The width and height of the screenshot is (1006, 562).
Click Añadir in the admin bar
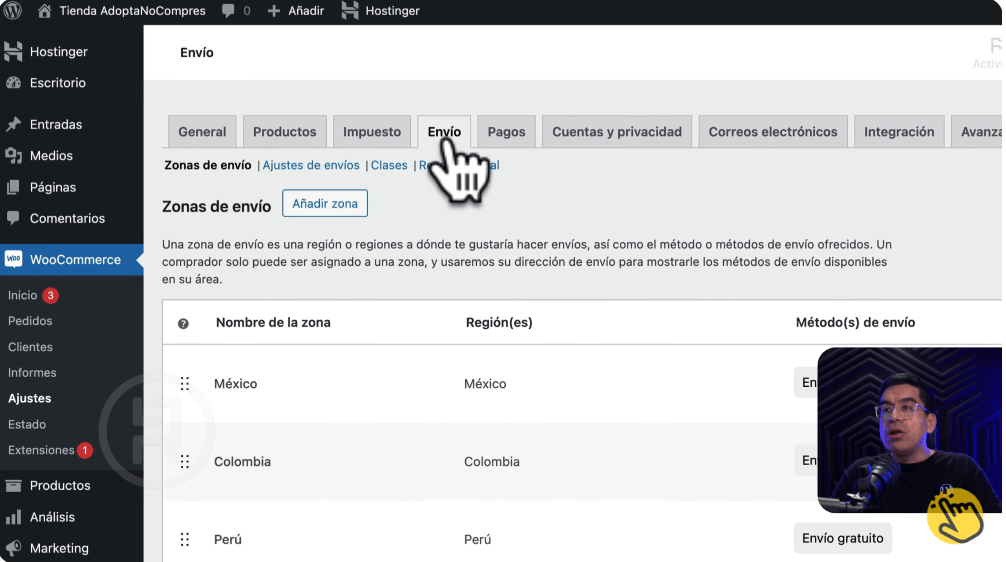pyautogui.click(x=306, y=11)
